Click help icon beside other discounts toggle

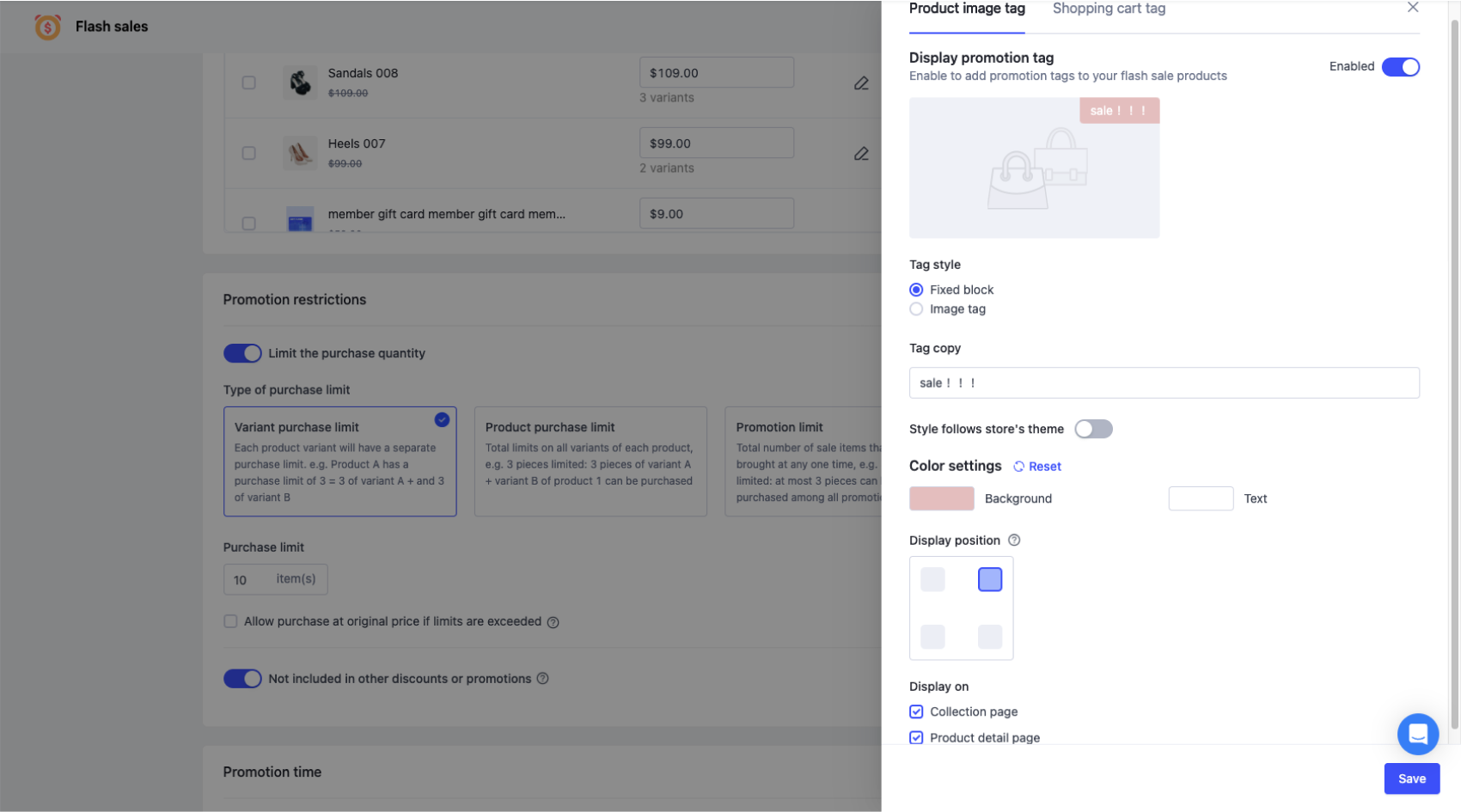click(543, 679)
